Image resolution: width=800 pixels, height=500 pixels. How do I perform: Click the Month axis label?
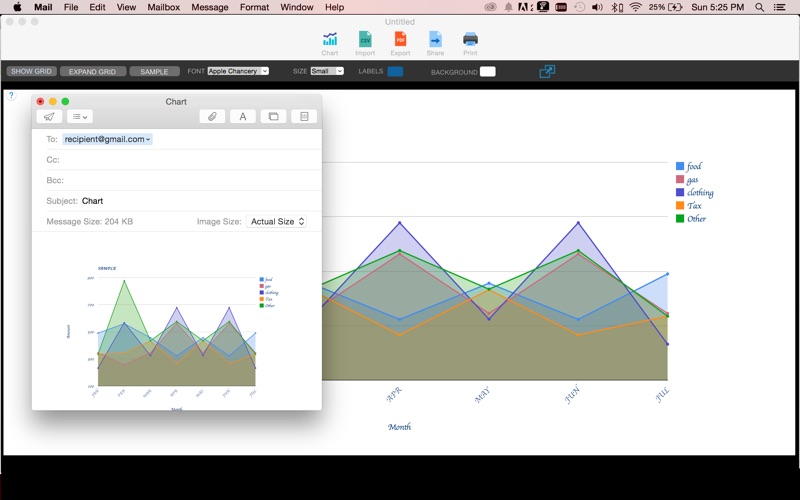click(x=399, y=427)
